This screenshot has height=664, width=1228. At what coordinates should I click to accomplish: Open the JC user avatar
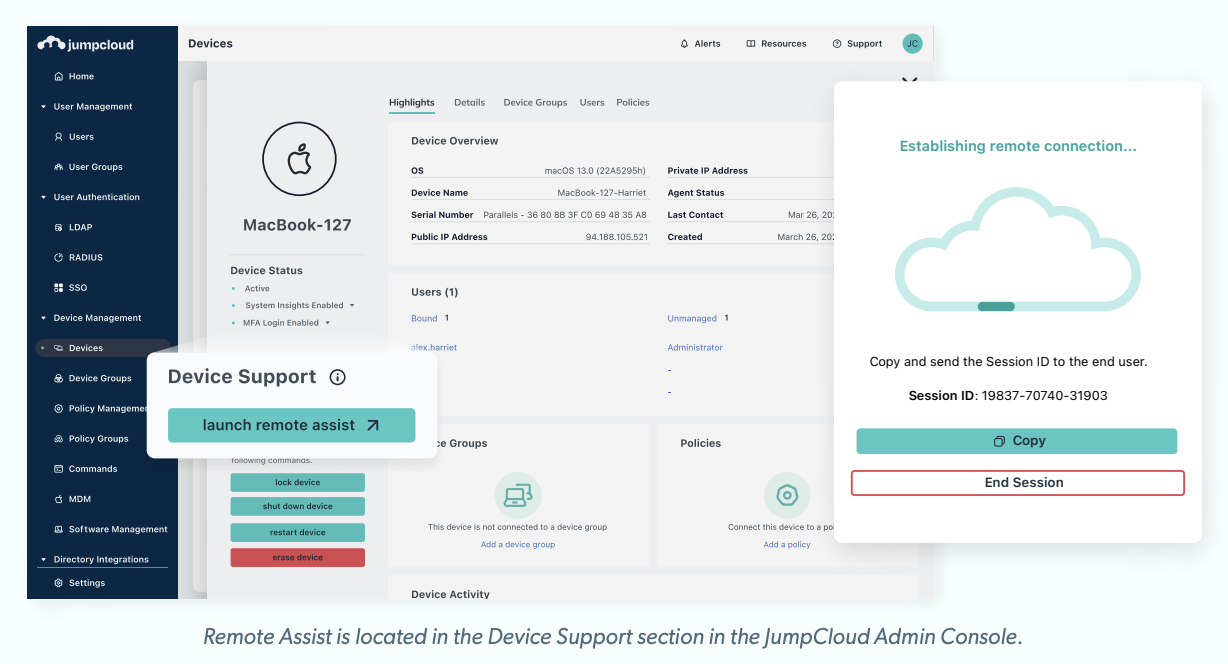click(912, 44)
